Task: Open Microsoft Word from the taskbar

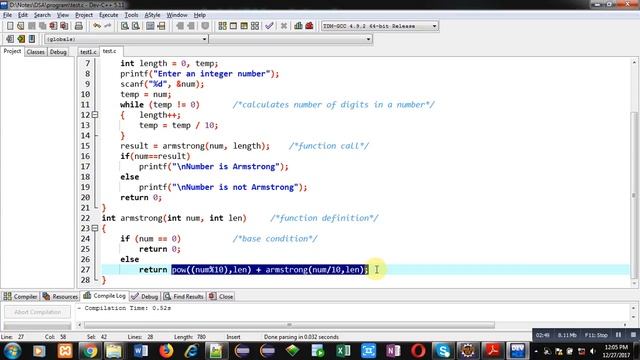Action: pyautogui.click(x=140, y=351)
